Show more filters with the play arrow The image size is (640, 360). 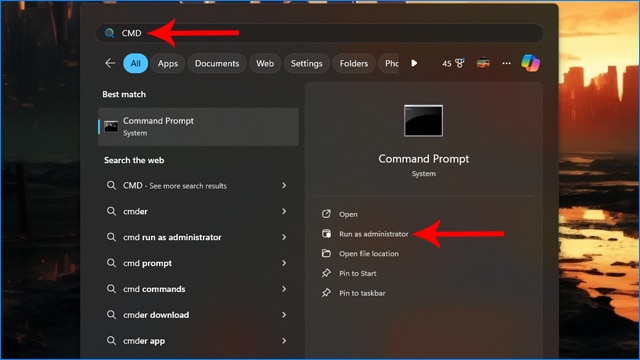414,63
